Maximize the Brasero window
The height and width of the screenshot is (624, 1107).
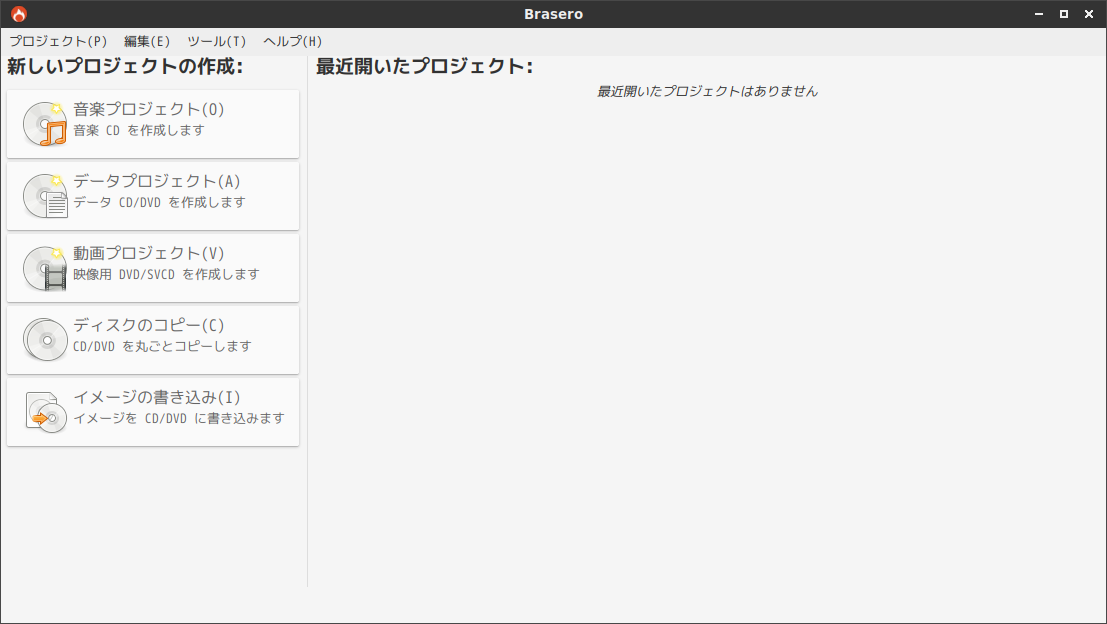click(1064, 14)
